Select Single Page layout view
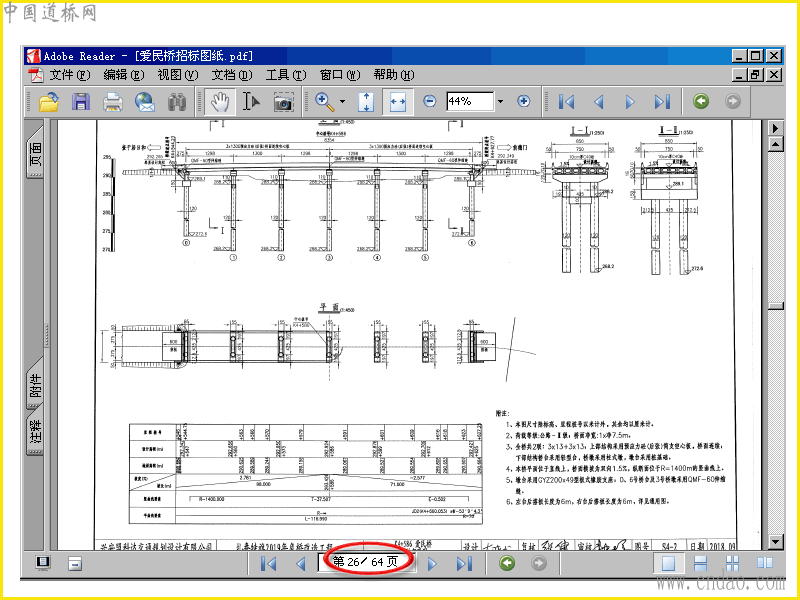The image size is (800, 600). pos(668,563)
